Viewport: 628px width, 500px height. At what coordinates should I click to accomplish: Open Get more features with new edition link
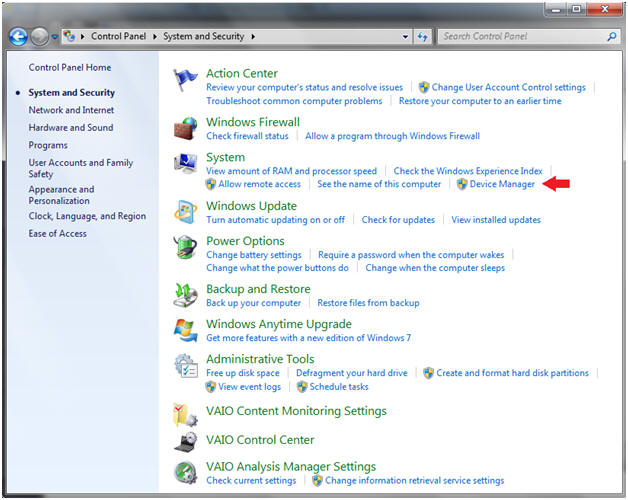pos(308,338)
